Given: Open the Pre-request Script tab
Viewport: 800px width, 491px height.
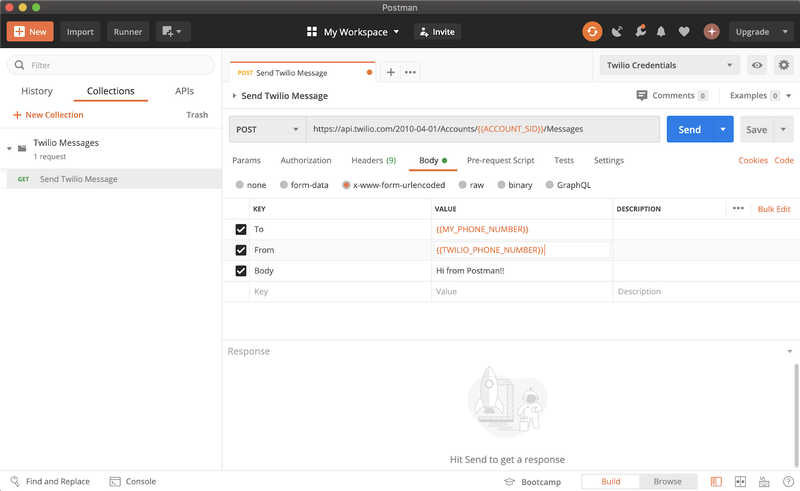Looking at the screenshot, I should [500, 160].
